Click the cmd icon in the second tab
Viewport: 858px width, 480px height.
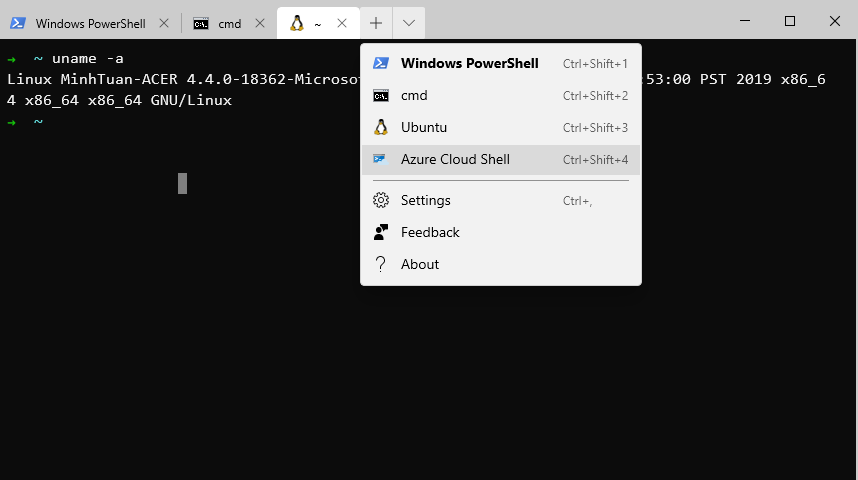pos(201,23)
